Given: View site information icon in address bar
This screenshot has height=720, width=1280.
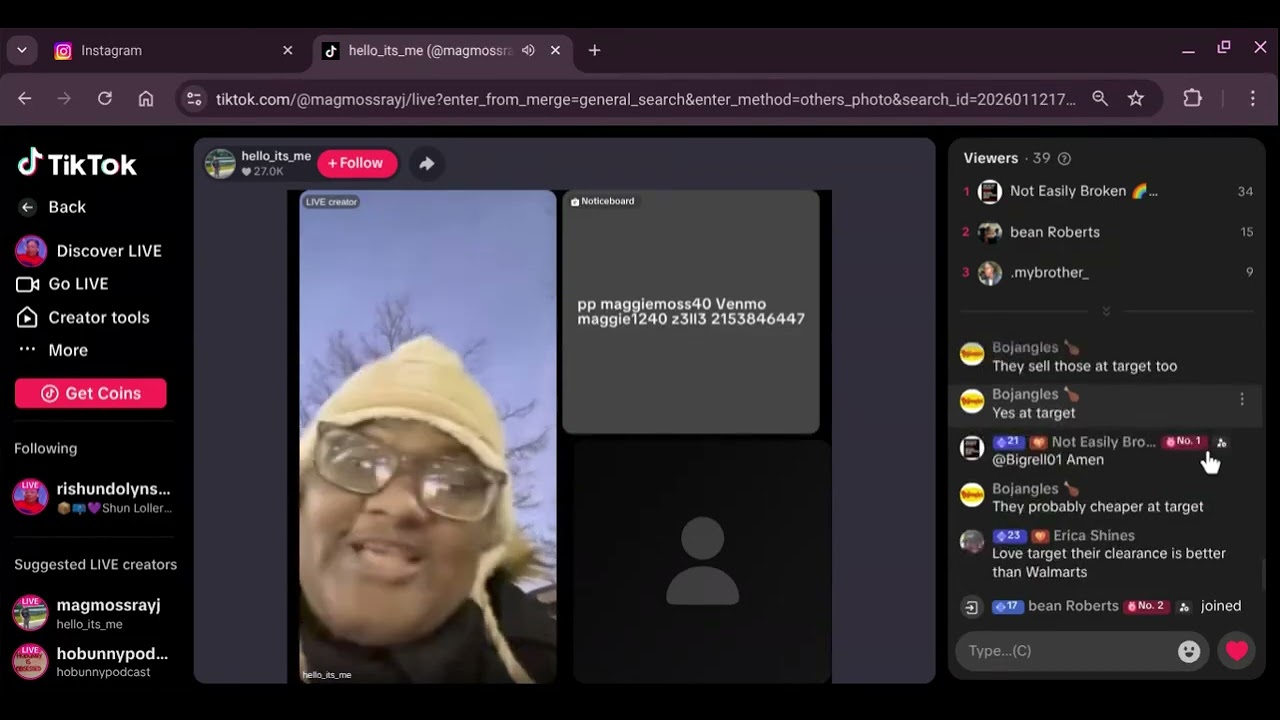Looking at the screenshot, I should tap(194, 99).
